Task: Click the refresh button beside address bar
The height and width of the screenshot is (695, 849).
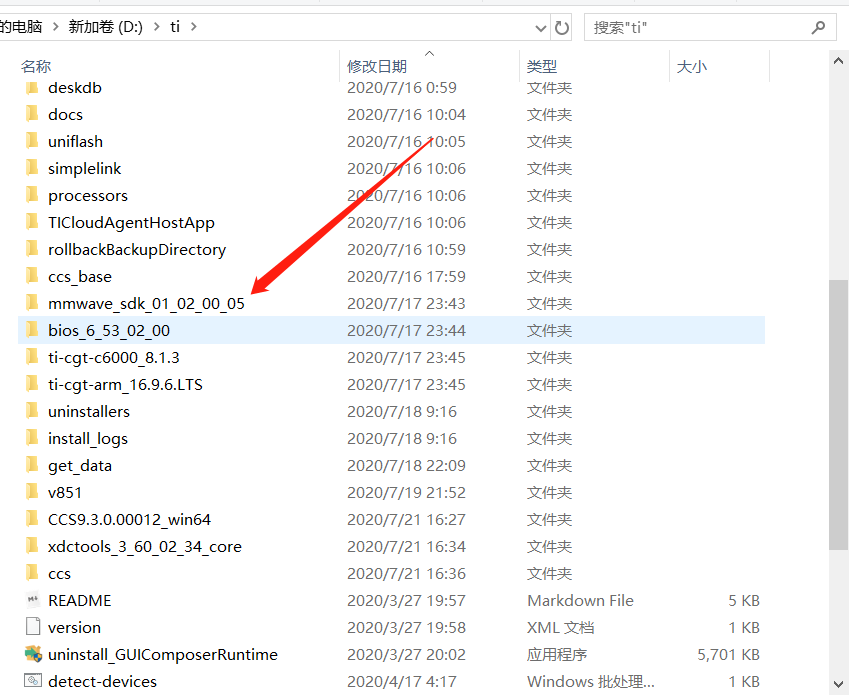Action: coord(562,27)
